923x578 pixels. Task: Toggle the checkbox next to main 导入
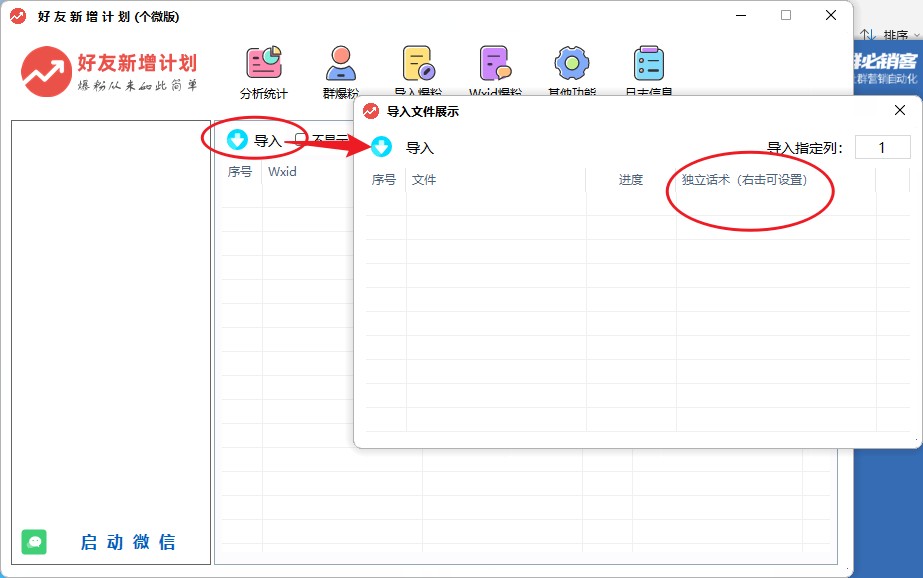pos(301,140)
